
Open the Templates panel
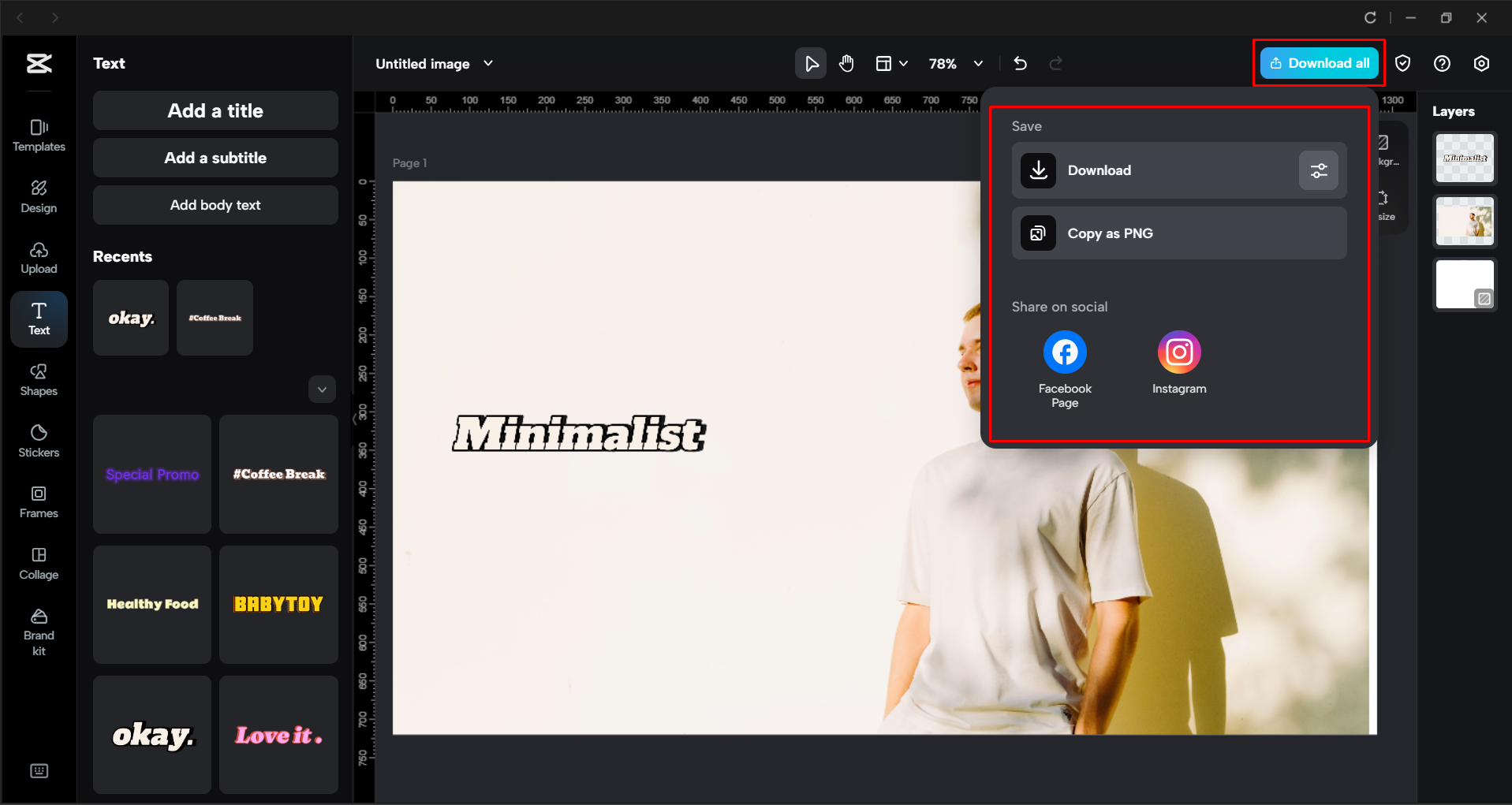[38, 136]
